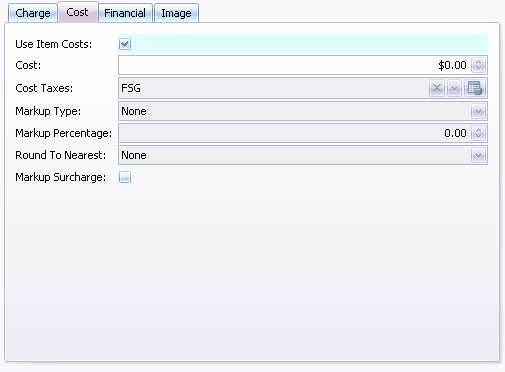Expand the Cost Taxes dropdown arrow
The height and width of the screenshot is (372, 505).
pyautogui.click(x=454, y=88)
